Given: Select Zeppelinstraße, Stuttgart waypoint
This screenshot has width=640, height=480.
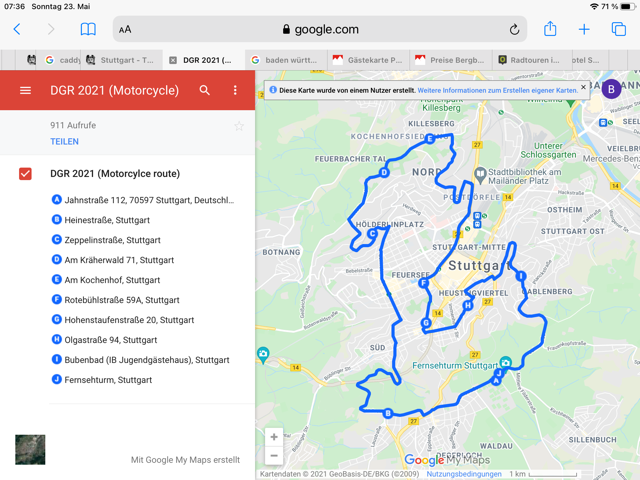Looking at the screenshot, I should [106, 240].
